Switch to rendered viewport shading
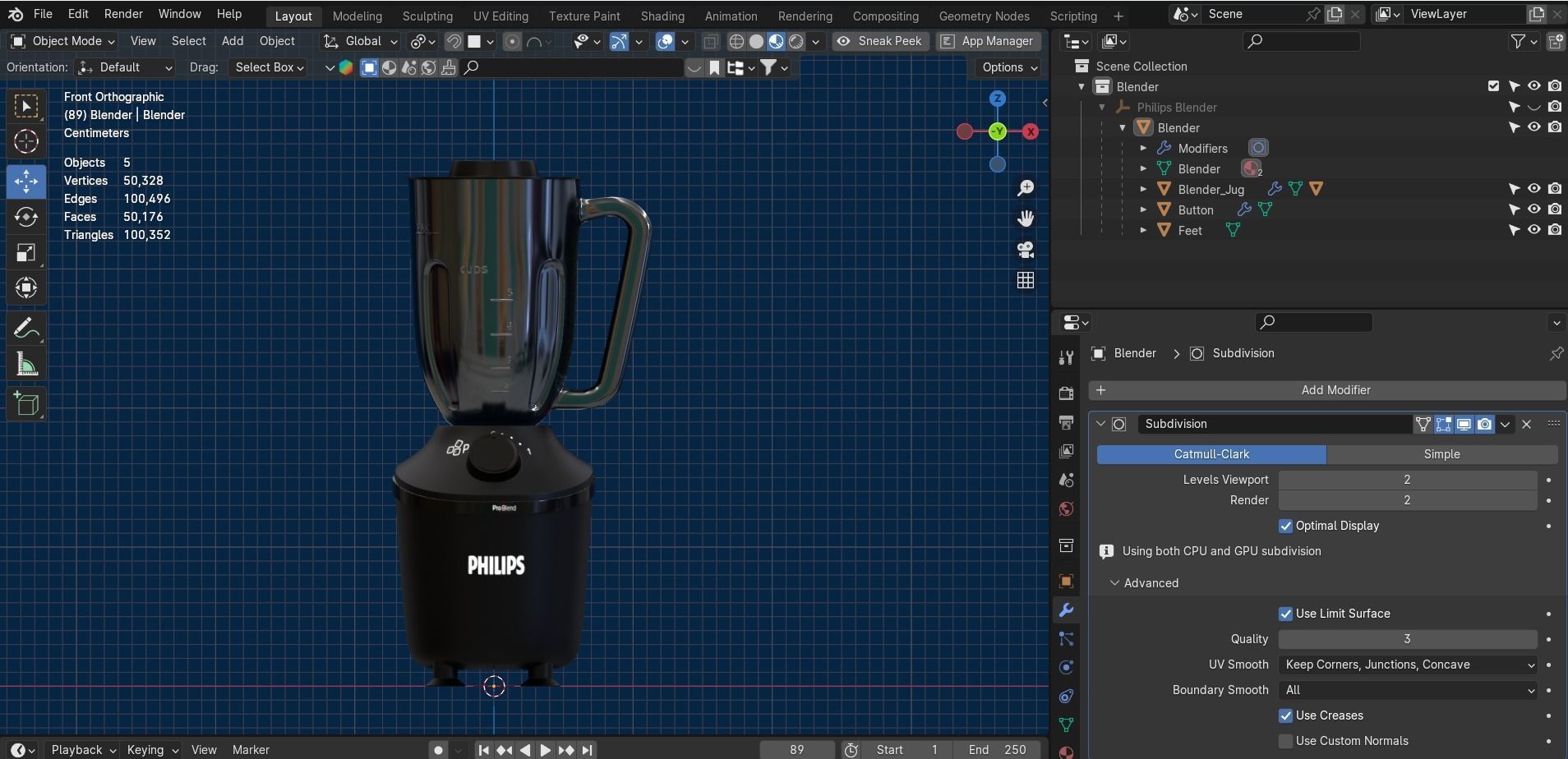 click(796, 41)
